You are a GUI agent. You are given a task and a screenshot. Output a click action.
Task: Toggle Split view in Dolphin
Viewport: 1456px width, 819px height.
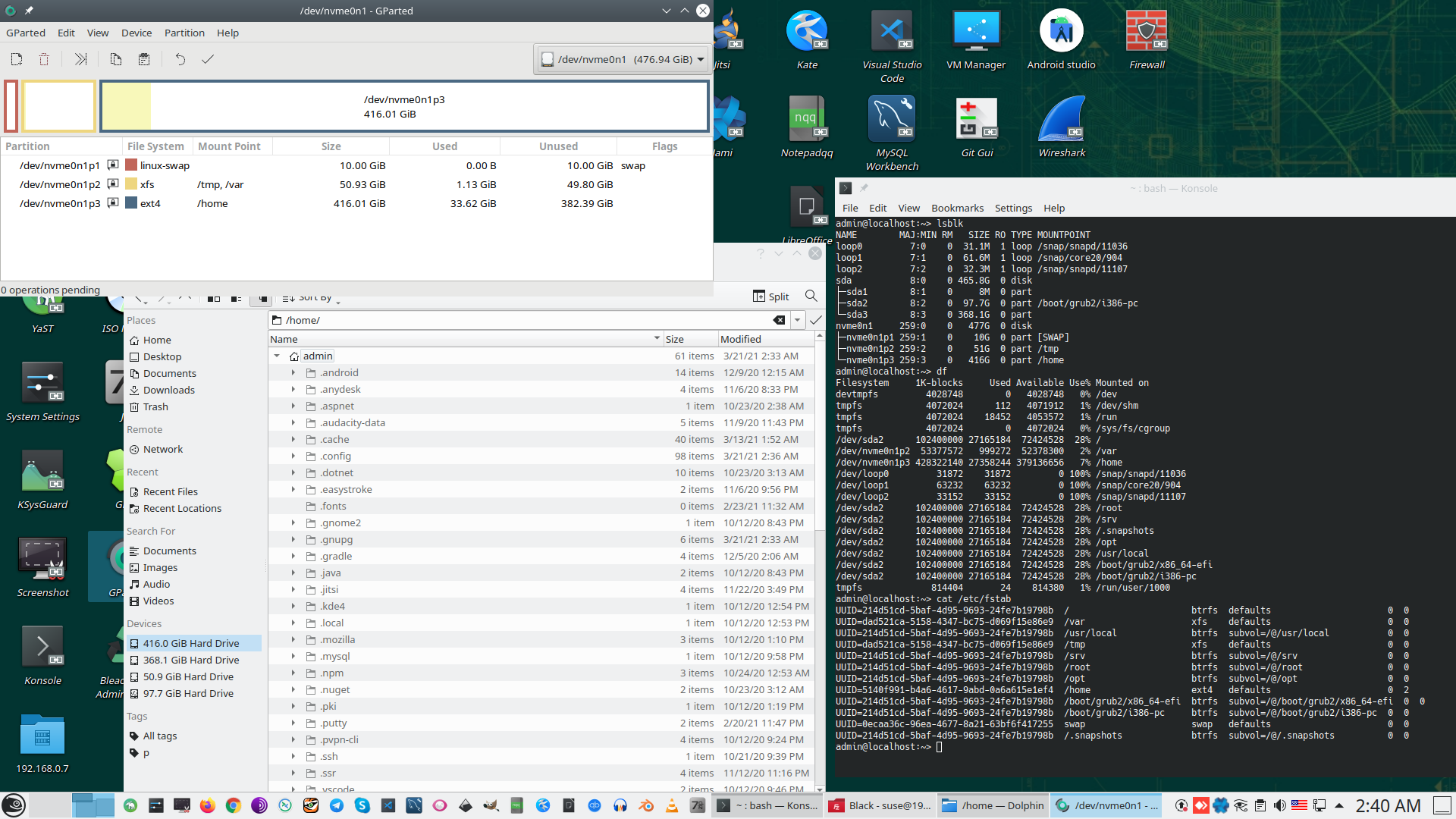pyautogui.click(x=770, y=297)
